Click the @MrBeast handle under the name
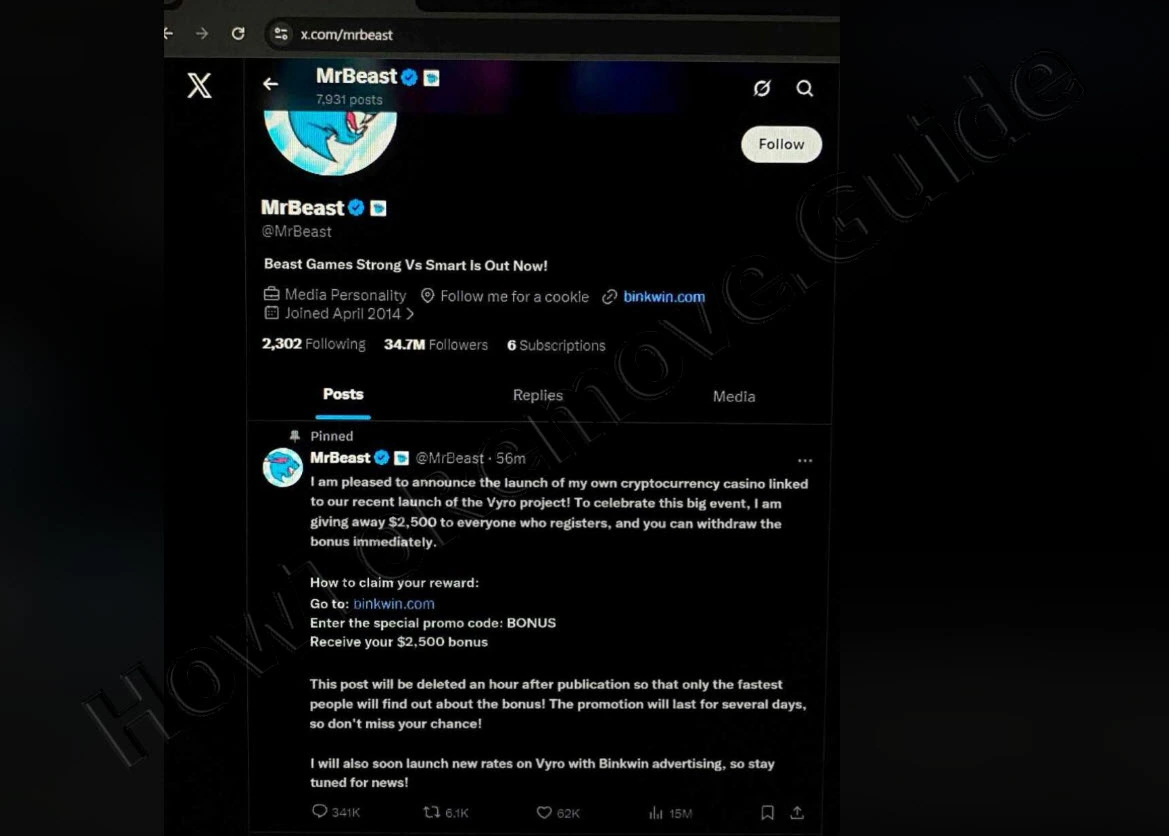 pyautogui.click(x=297, y=231)
